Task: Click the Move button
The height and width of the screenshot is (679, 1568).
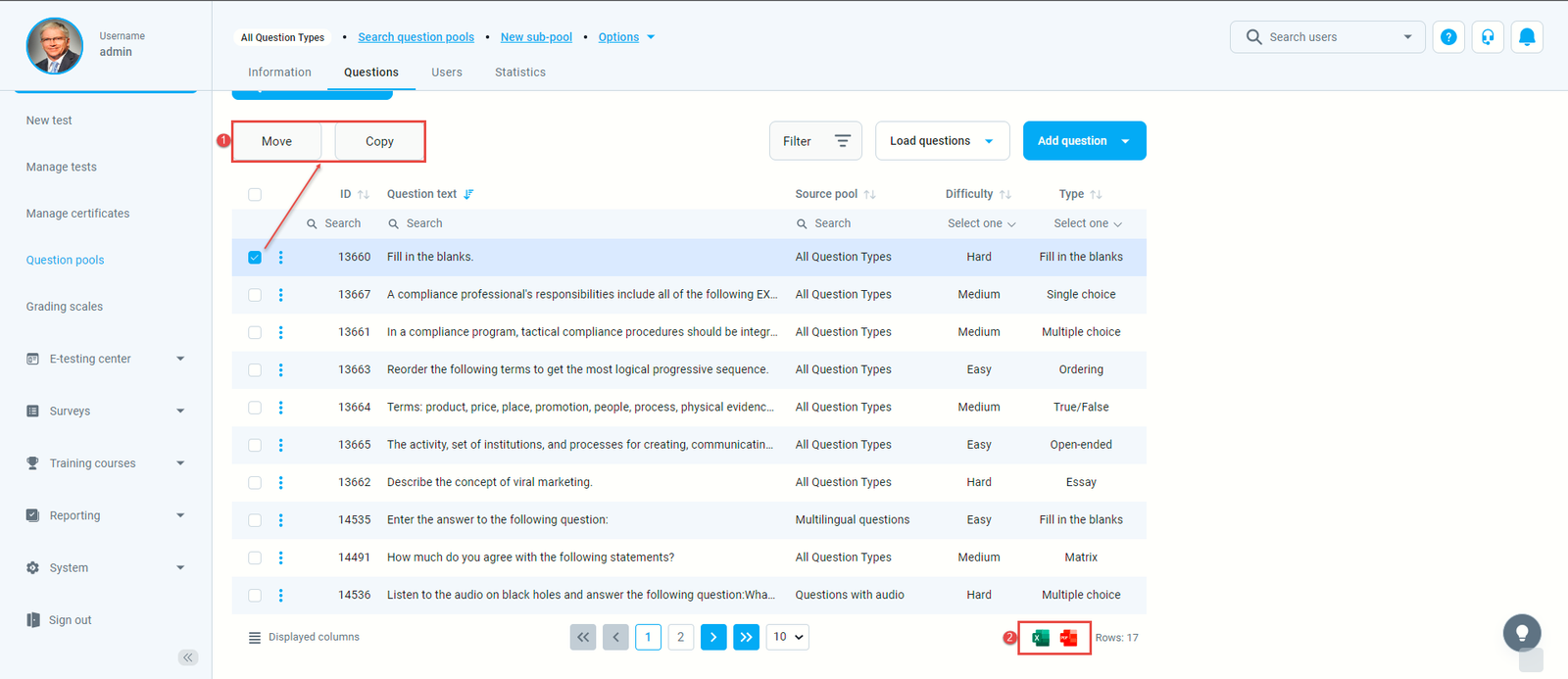Action: pyautogui.click(x=276, y=141)
